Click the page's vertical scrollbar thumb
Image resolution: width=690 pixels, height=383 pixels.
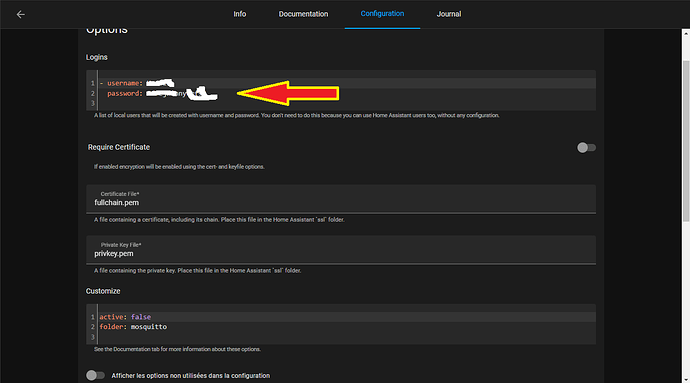[686, 141]
